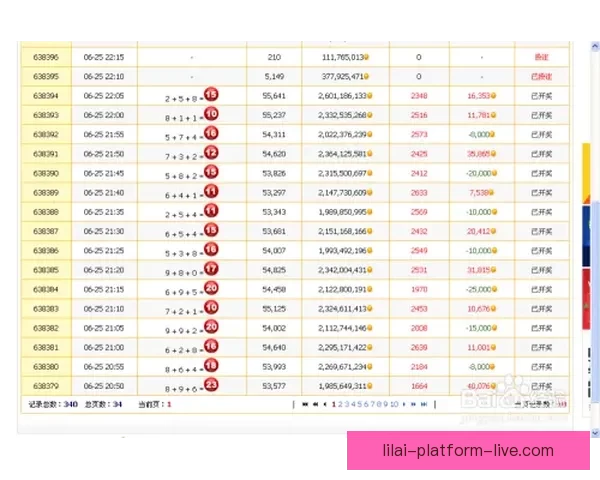600x480 pixels.
Task: Open page 5 in the pager
Action: [359, 404]
